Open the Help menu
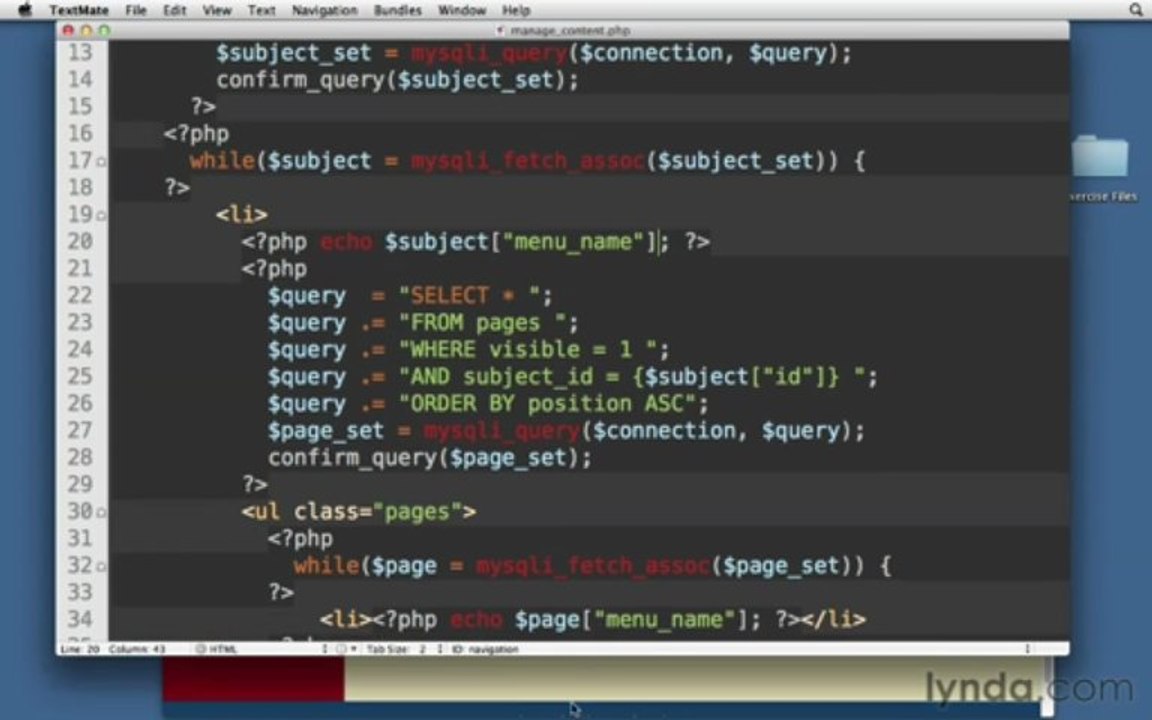 [516, 10]
